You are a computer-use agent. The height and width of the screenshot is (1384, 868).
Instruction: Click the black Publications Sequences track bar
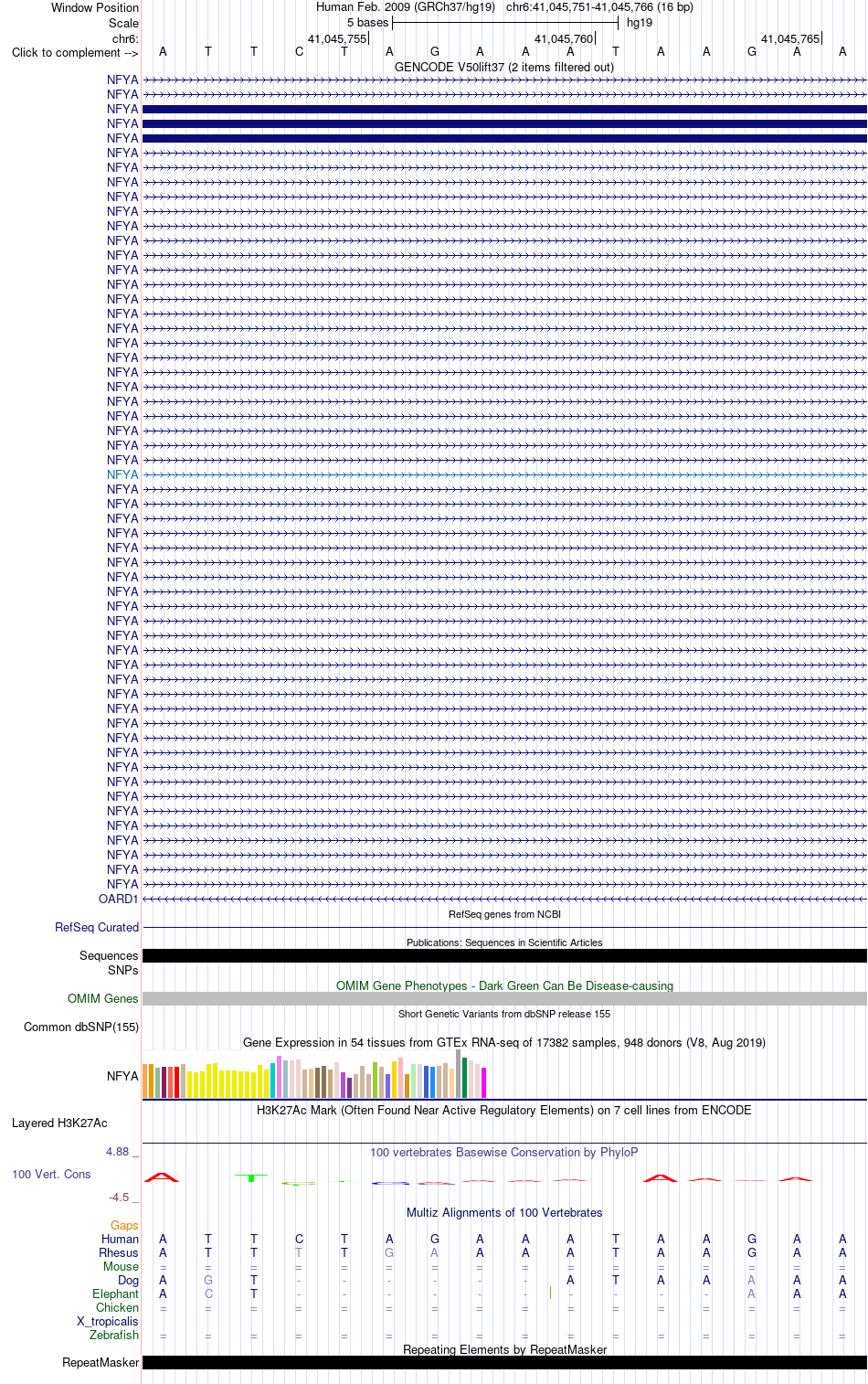pos(504,955)
